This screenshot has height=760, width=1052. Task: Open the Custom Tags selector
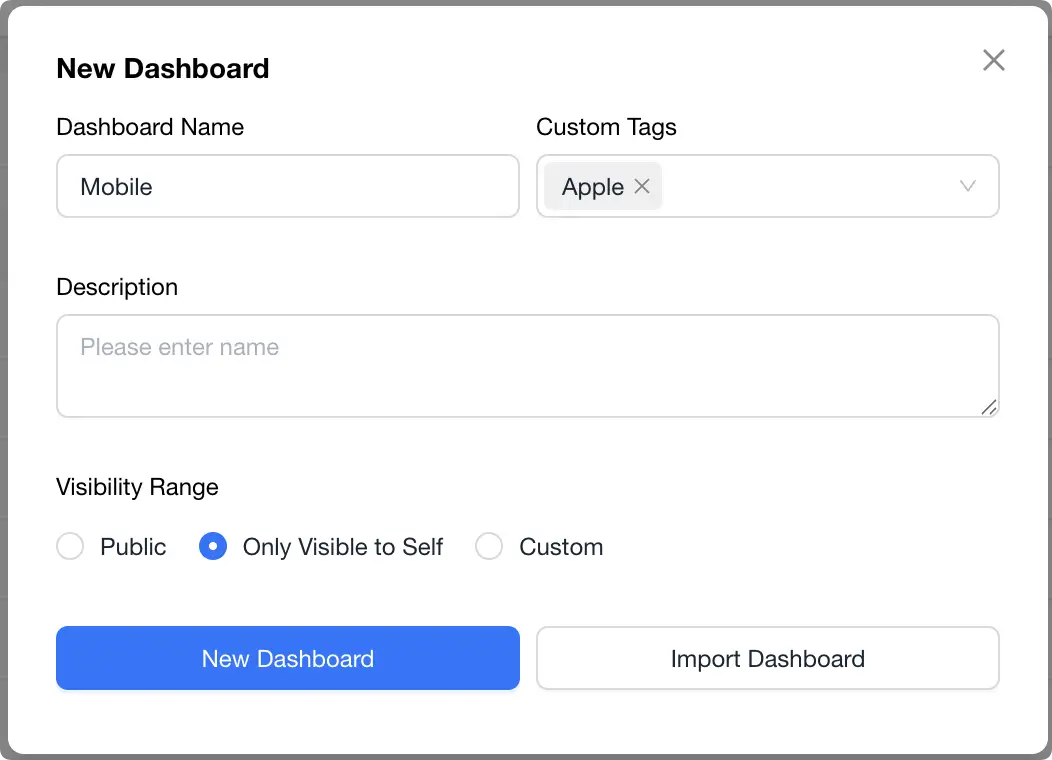tap(800, 186)
